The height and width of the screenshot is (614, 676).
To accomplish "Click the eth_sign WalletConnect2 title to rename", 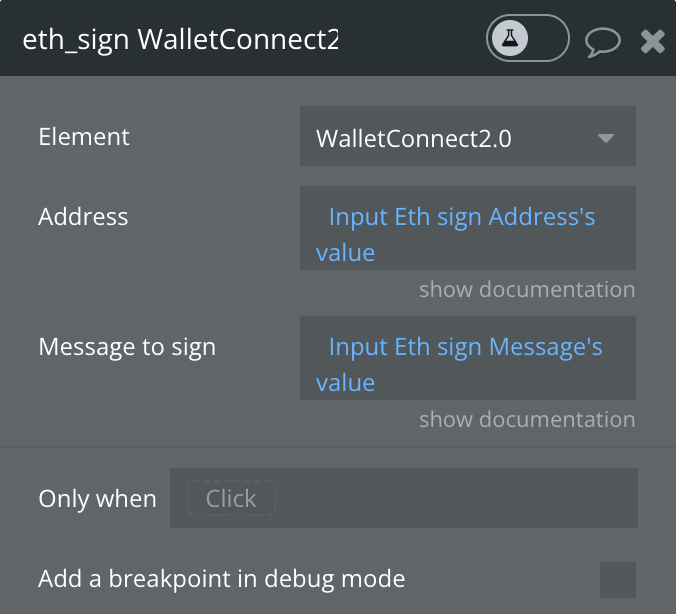I will [180, 40].
